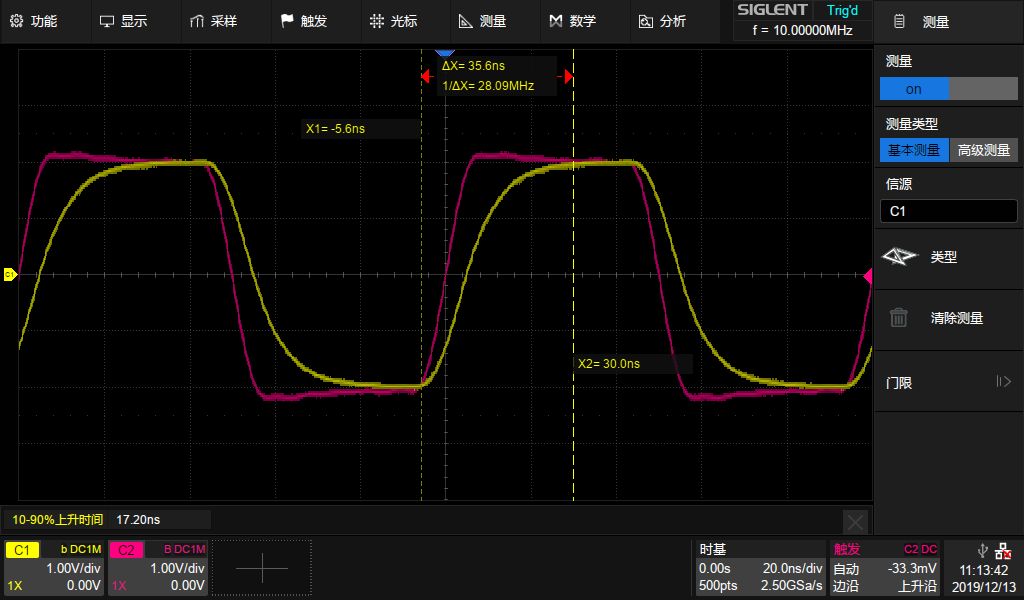Toggle the measurement on switch
Screen dimensions: 1024x600
pyautogui.click(x=948, y=89)
